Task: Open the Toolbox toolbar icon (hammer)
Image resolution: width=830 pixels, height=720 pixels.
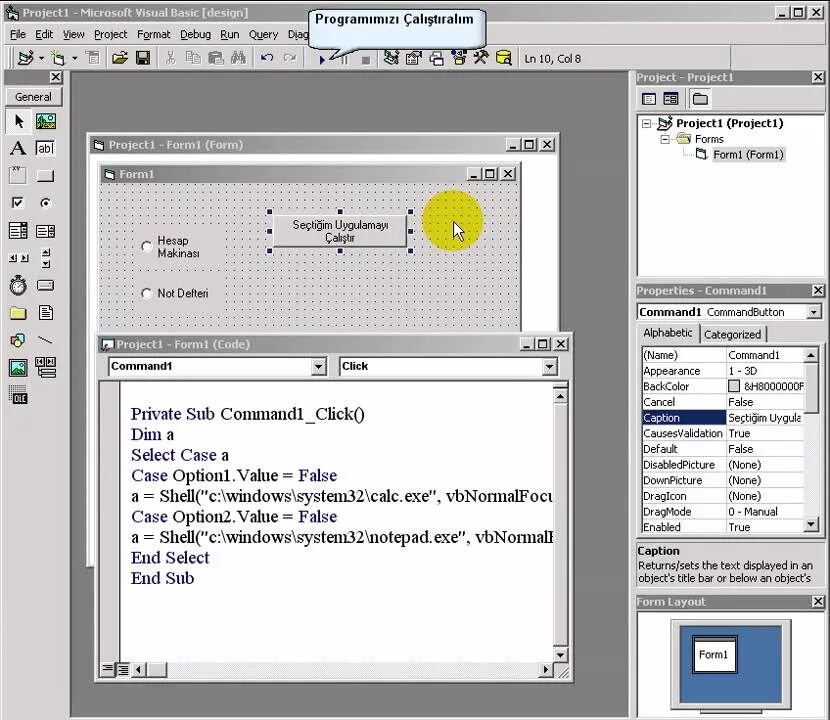Action: pos(481,58)
